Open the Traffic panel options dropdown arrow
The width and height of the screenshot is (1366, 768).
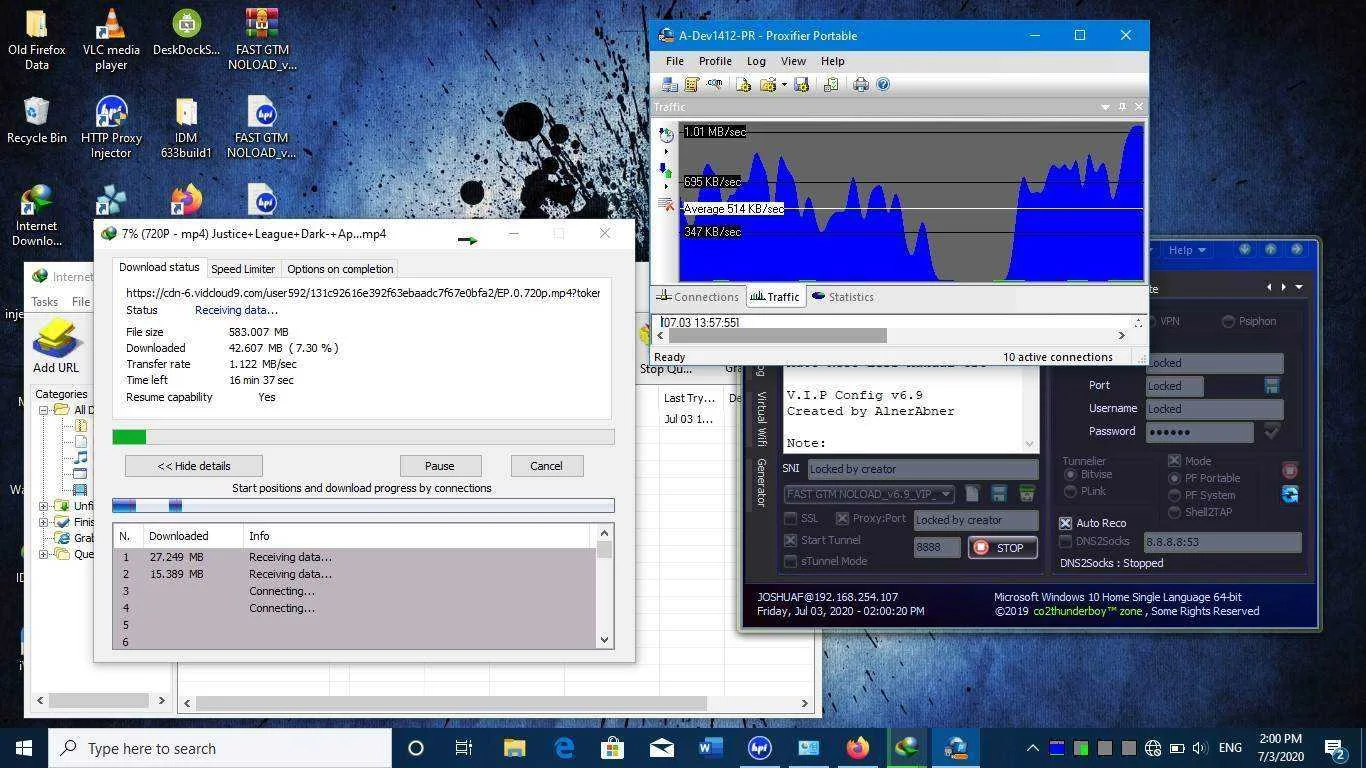point(1105,106)
